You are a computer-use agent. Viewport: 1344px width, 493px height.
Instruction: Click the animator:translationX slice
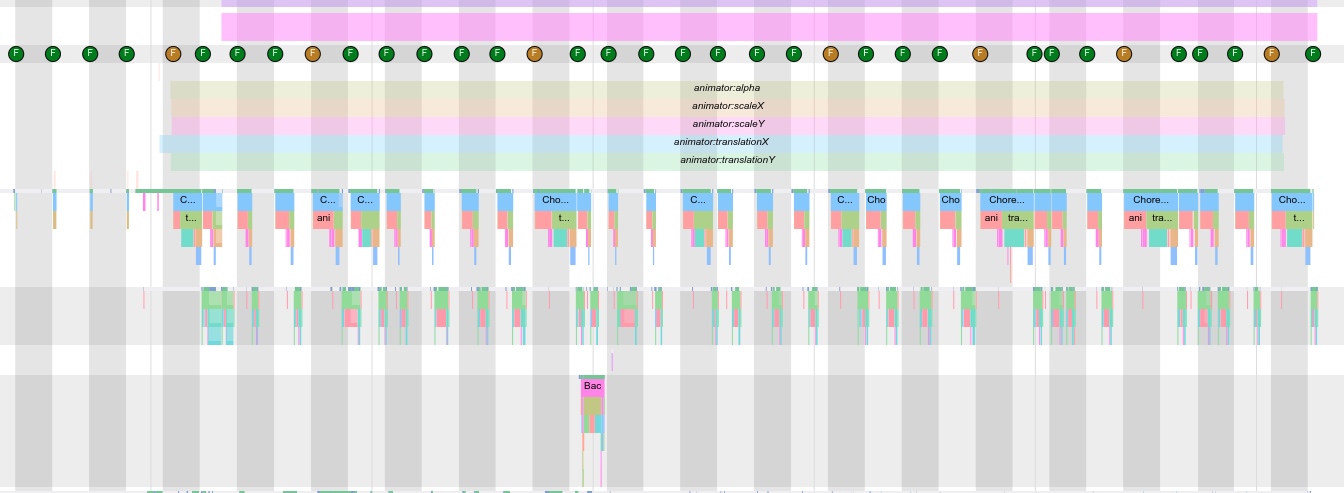[x=720, y=142]
